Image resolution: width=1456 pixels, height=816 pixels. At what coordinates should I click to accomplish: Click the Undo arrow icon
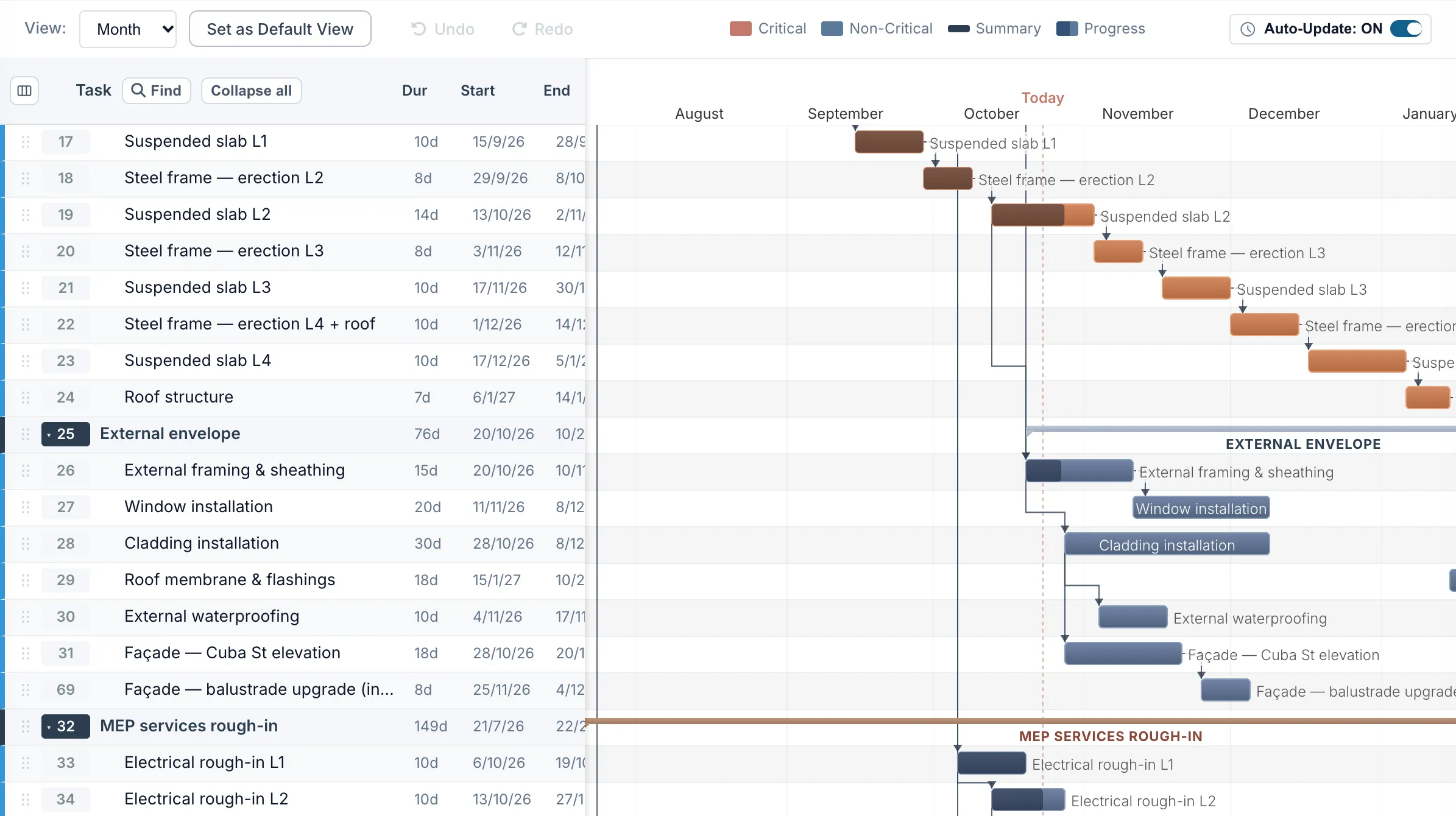click(x=419, y=29)
